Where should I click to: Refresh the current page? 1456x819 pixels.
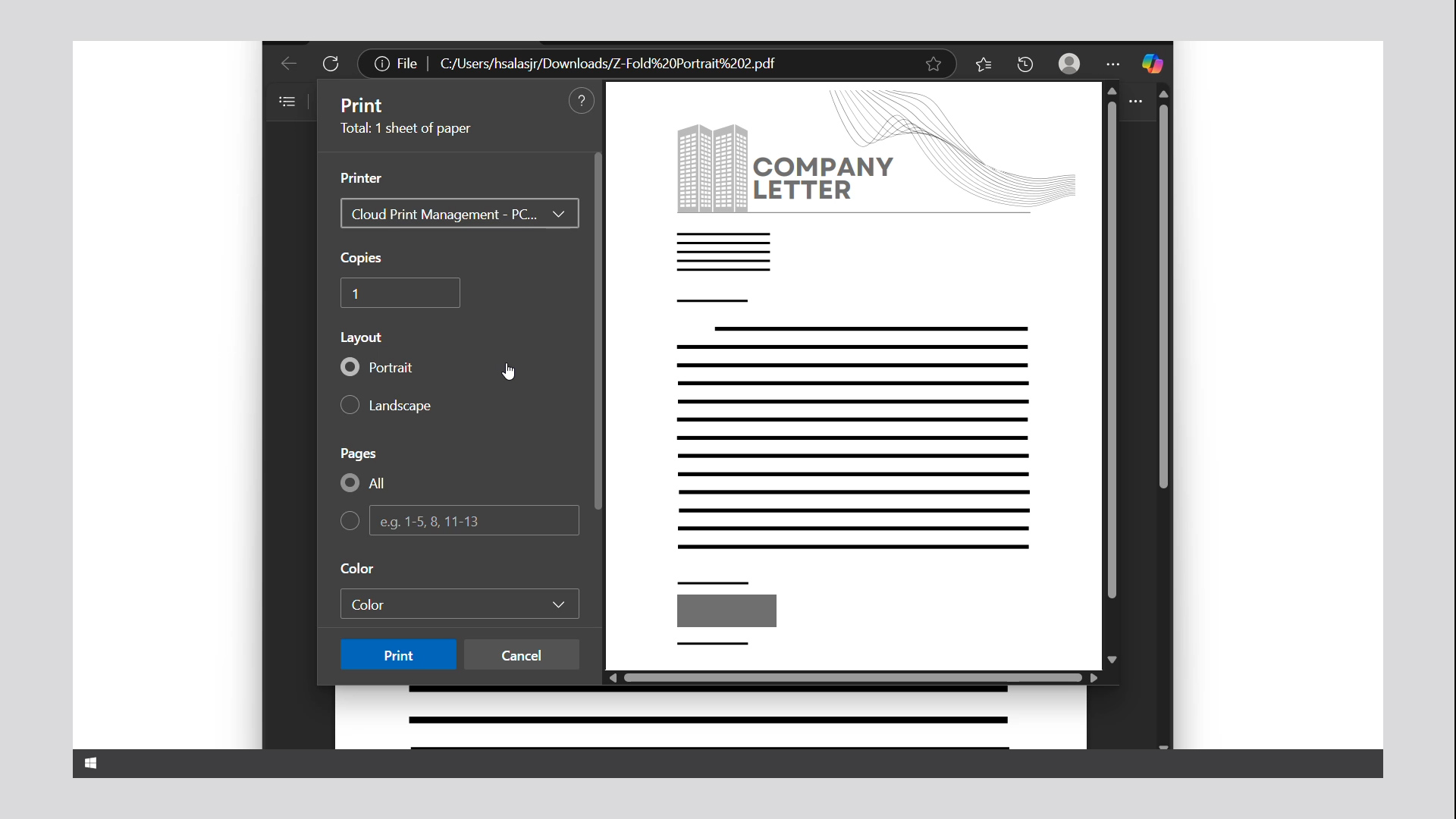[x=331, y=64]
